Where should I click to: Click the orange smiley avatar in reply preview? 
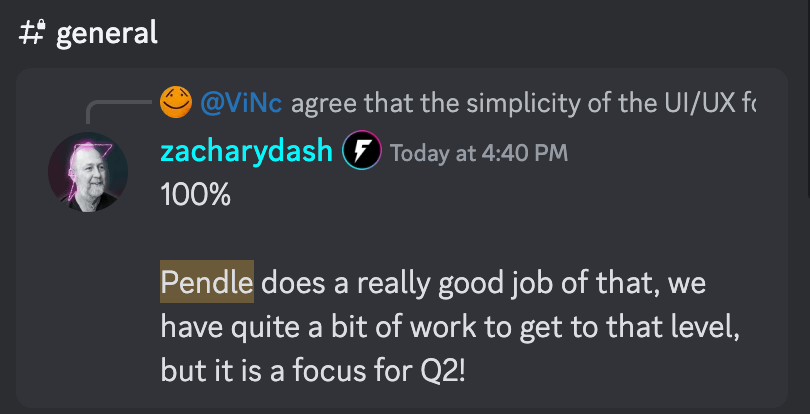pyautogui.click(x=175, y=100)
